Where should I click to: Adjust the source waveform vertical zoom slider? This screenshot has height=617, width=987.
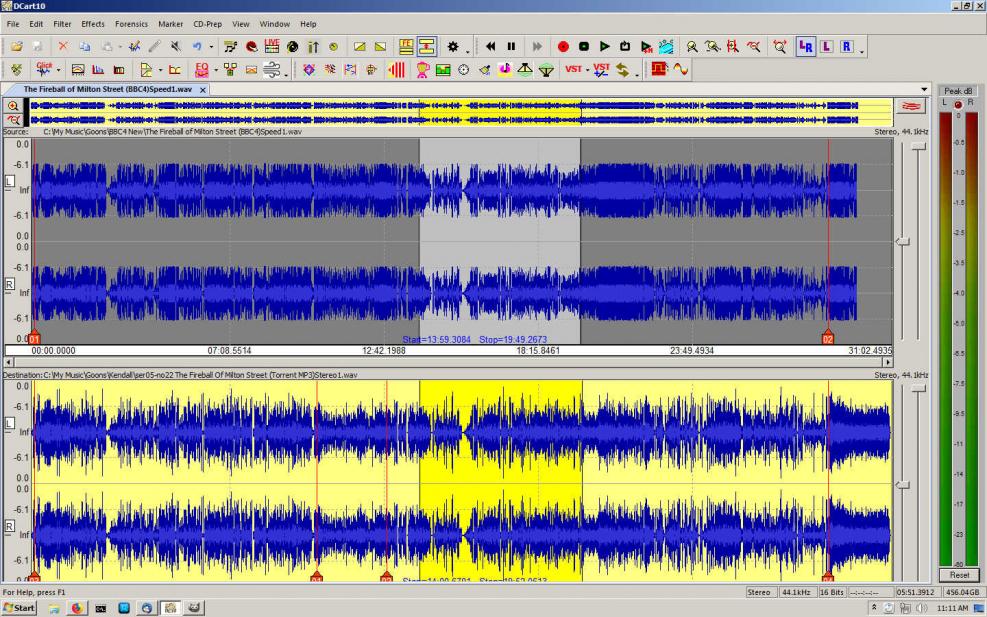pos(903,242)
